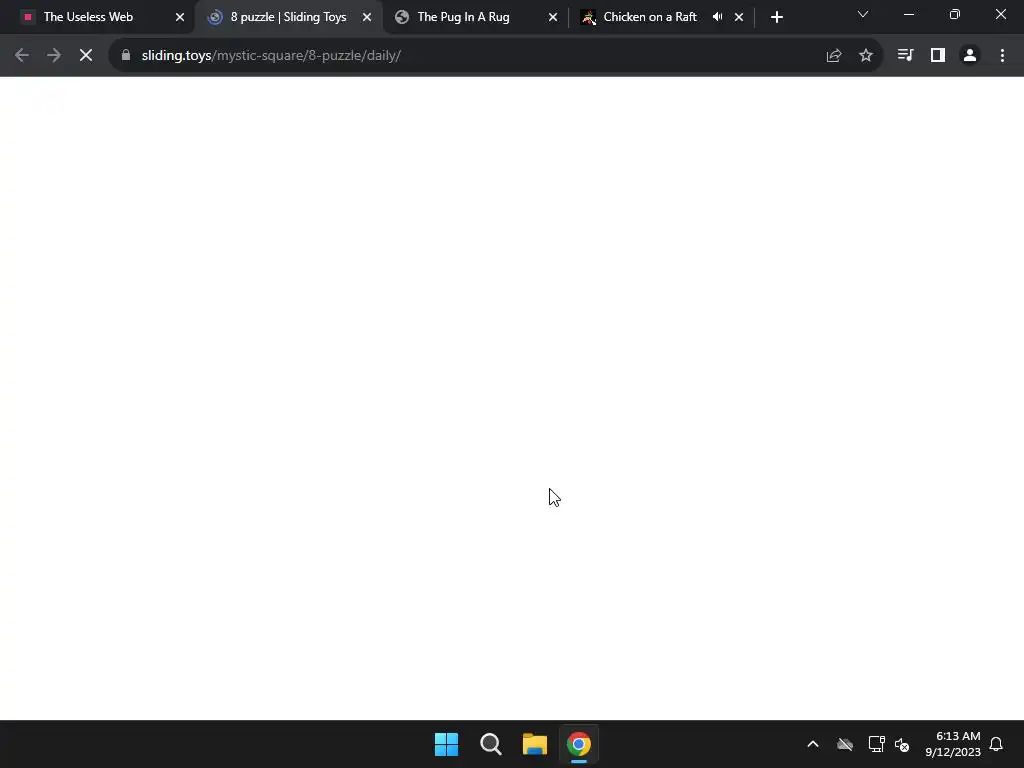The width and height of the screenshot is (1024, 768).
Task: Minimize the Chrome window
Action: click(908, 14)
